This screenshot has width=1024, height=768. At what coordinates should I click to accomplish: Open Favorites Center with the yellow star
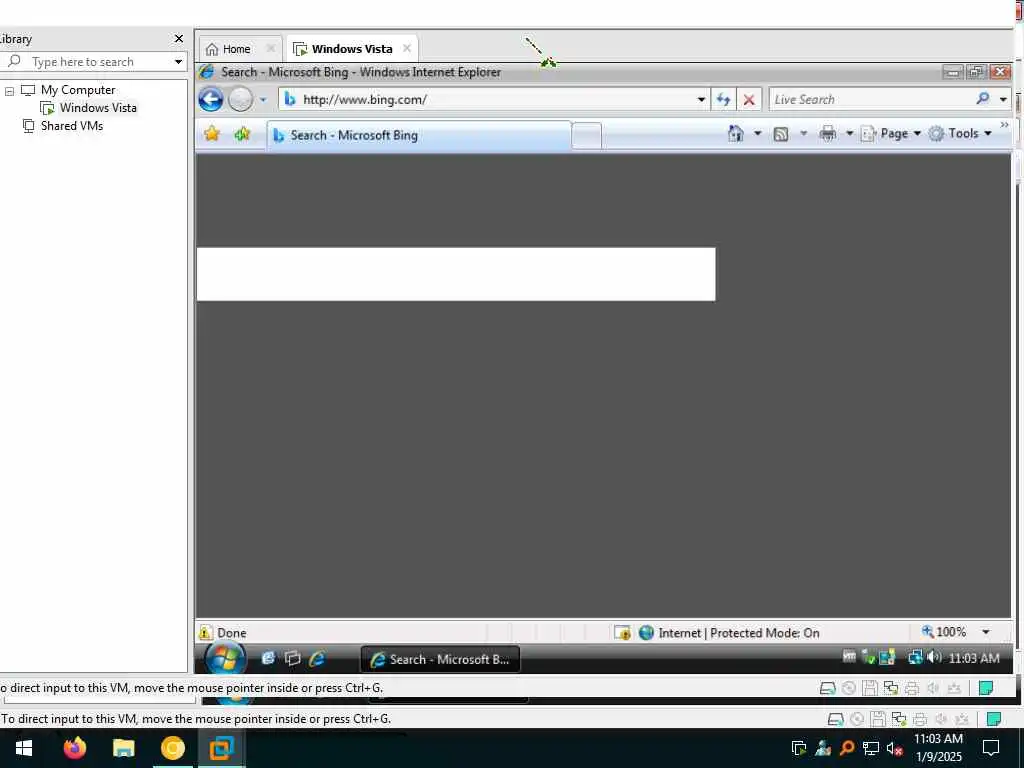pos(212,134)
